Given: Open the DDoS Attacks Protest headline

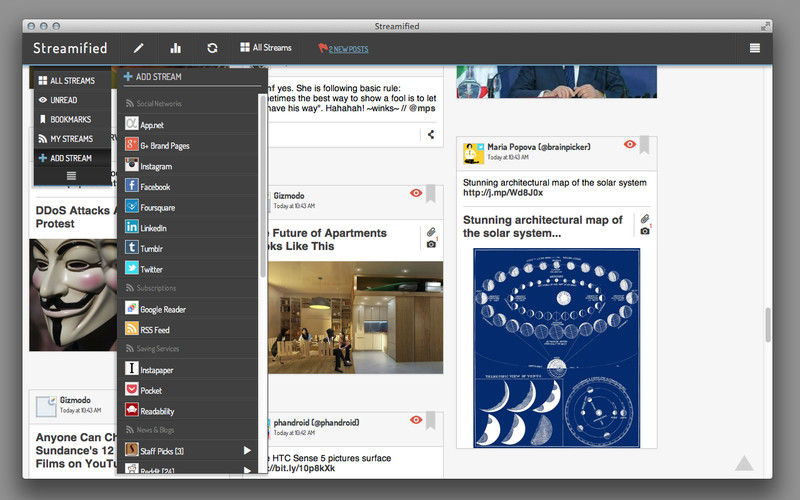Looking at the screenshot, I should click(76, 217).
